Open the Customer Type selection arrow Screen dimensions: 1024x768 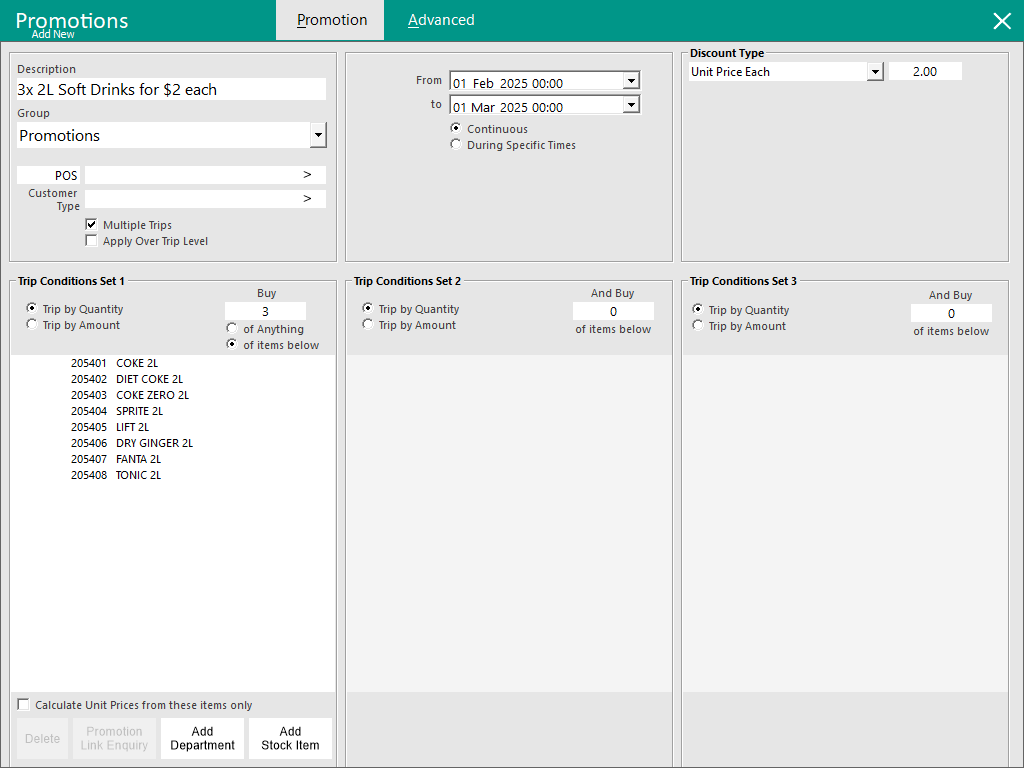click(307, 199)
